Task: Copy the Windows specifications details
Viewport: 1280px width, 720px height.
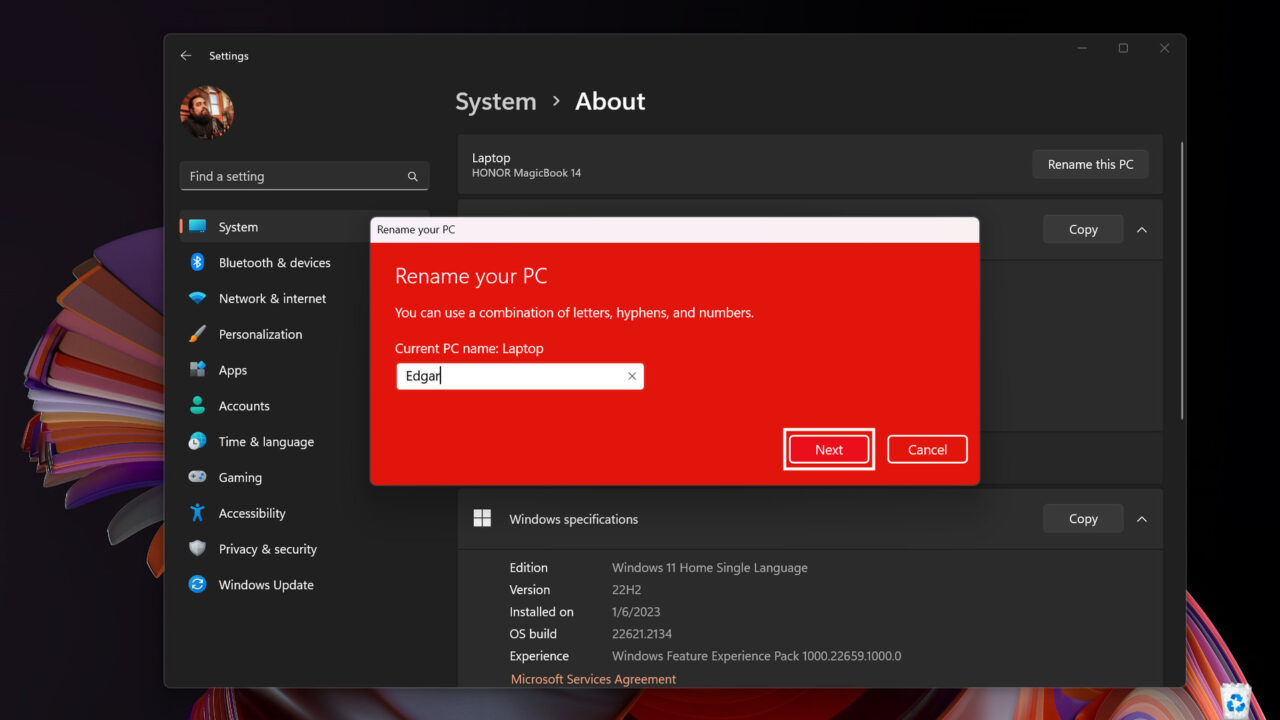Action: pyautogui.click(x=1082, y=518)
